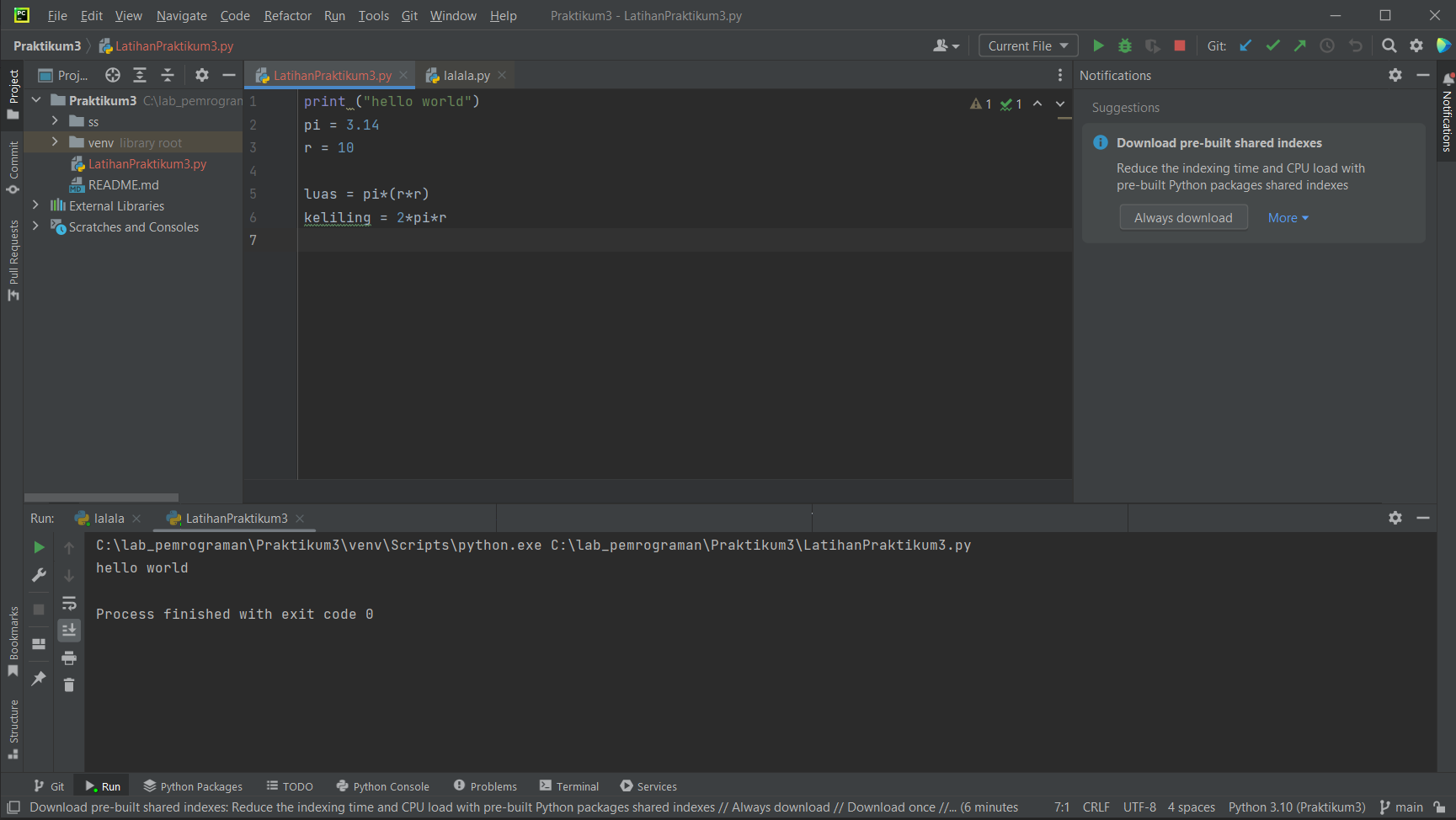1456x820 pixels.
Task: Open Current File run configuration dropdown
Action: point(1028,45)
